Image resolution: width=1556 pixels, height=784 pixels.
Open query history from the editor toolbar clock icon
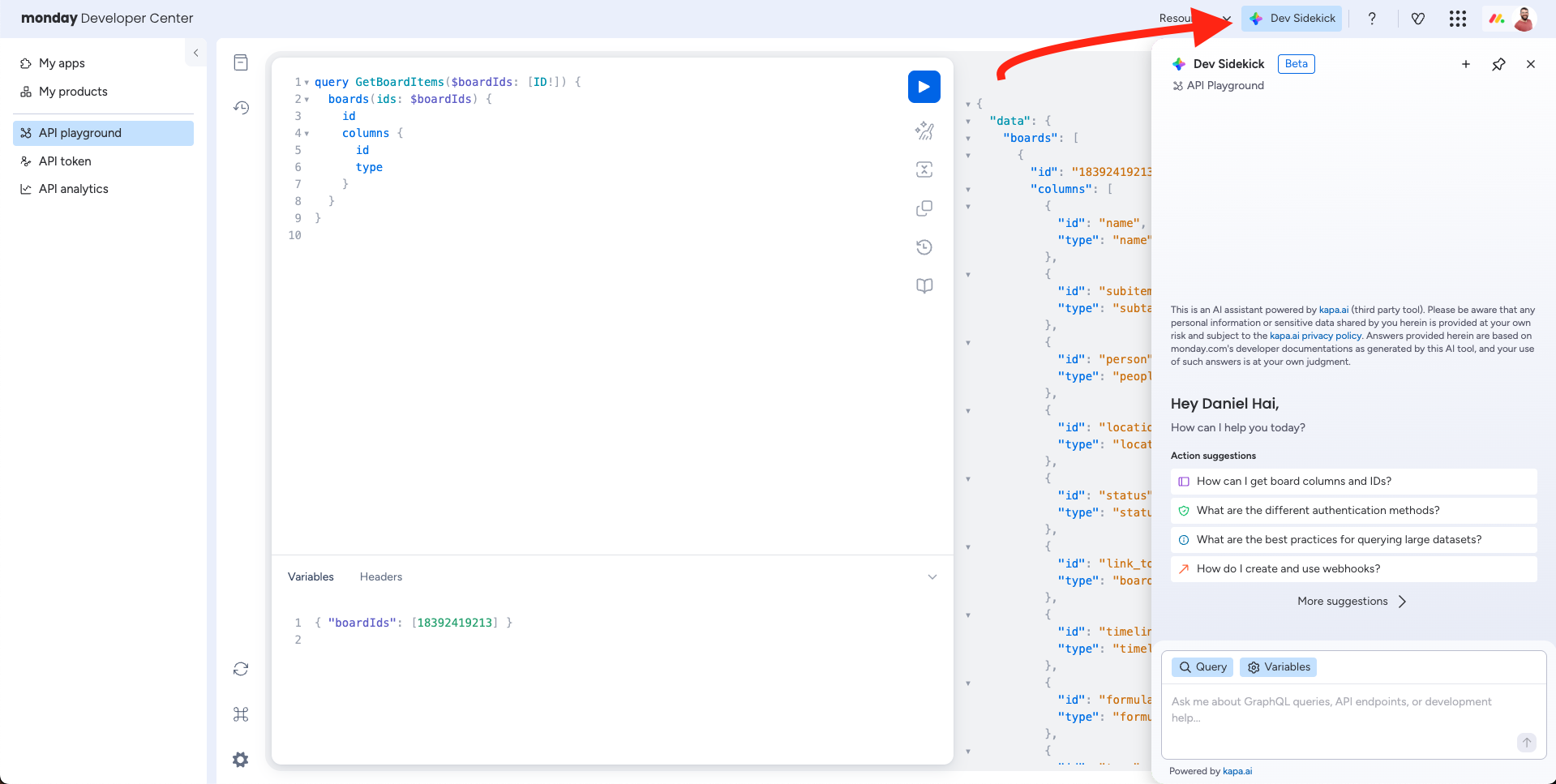click(924, 247)
